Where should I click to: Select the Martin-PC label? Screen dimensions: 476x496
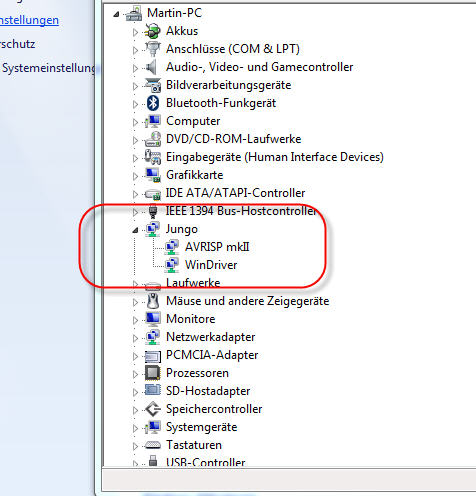(174, 13)
